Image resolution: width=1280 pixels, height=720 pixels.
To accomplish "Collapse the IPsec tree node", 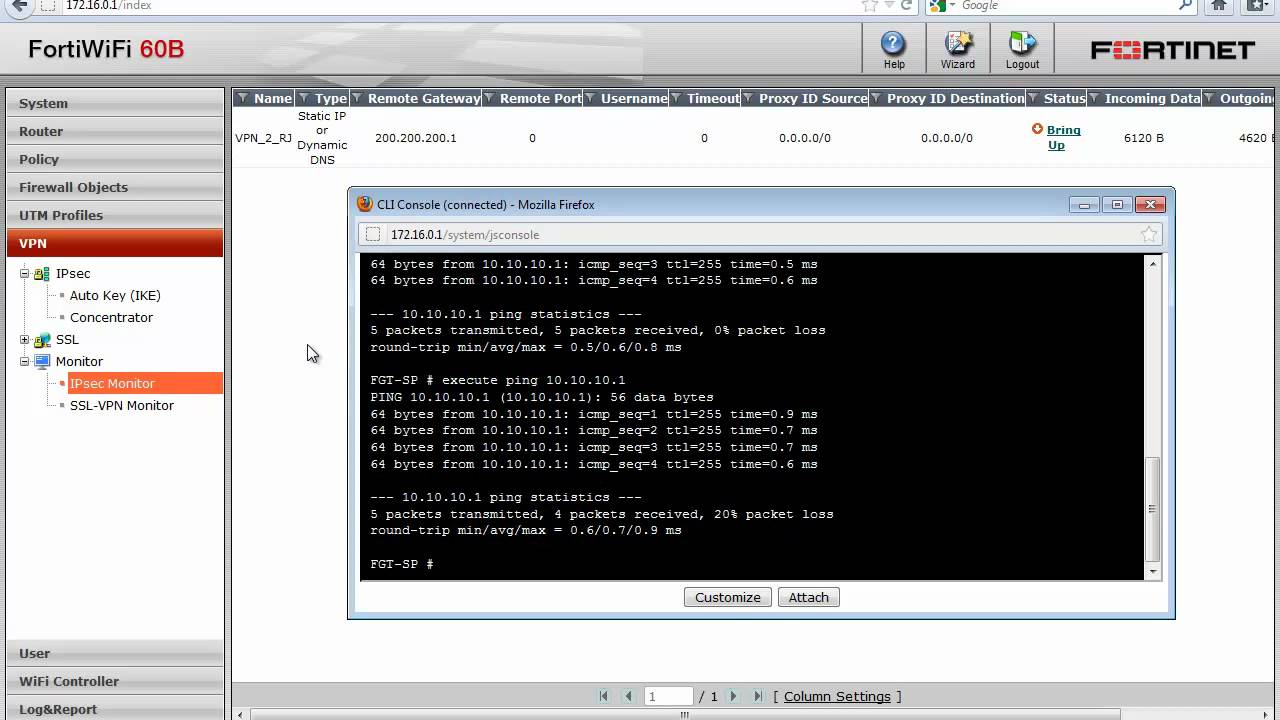I will click(25, 273).
